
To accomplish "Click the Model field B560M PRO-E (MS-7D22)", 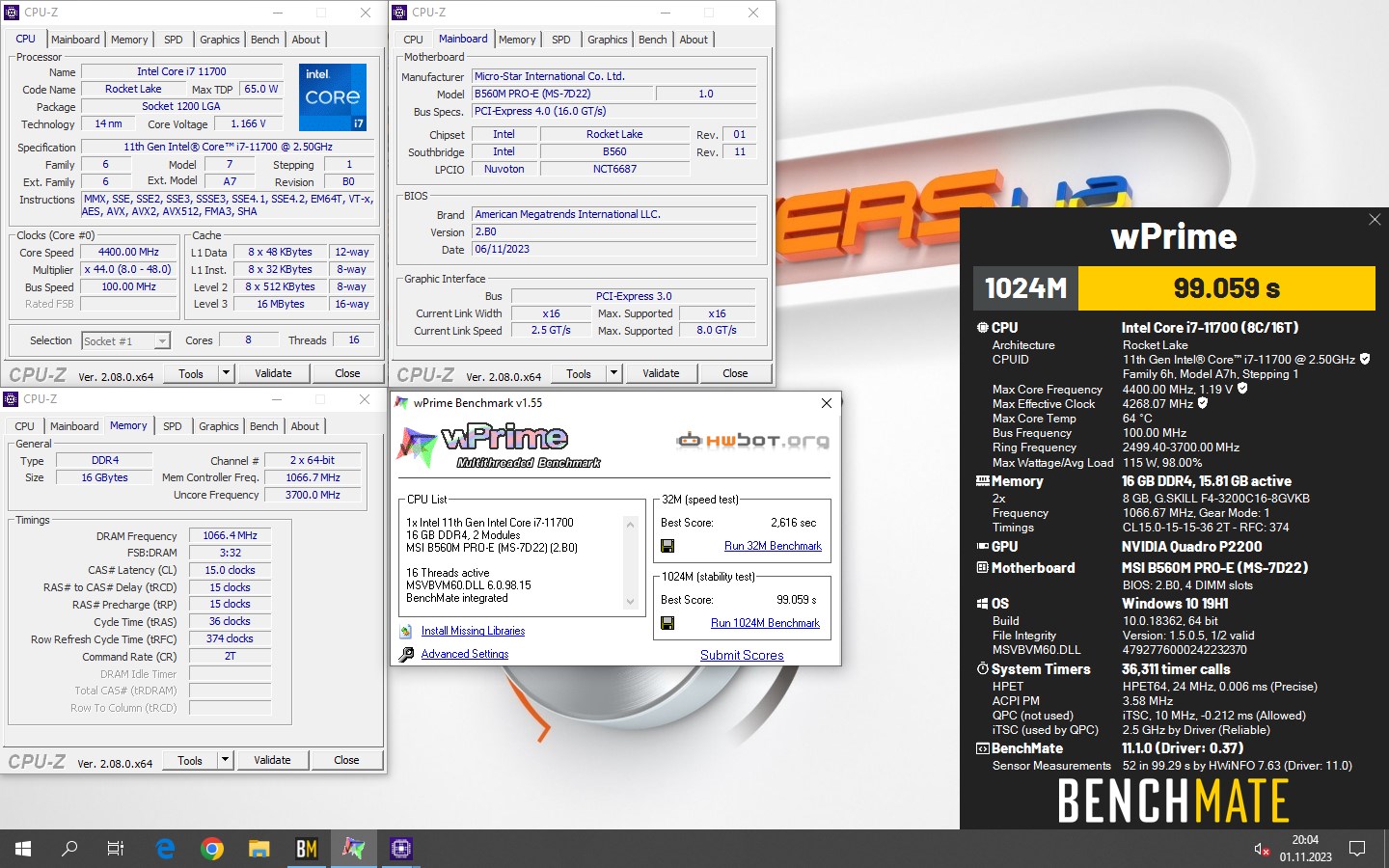I will tap(561, 94).
